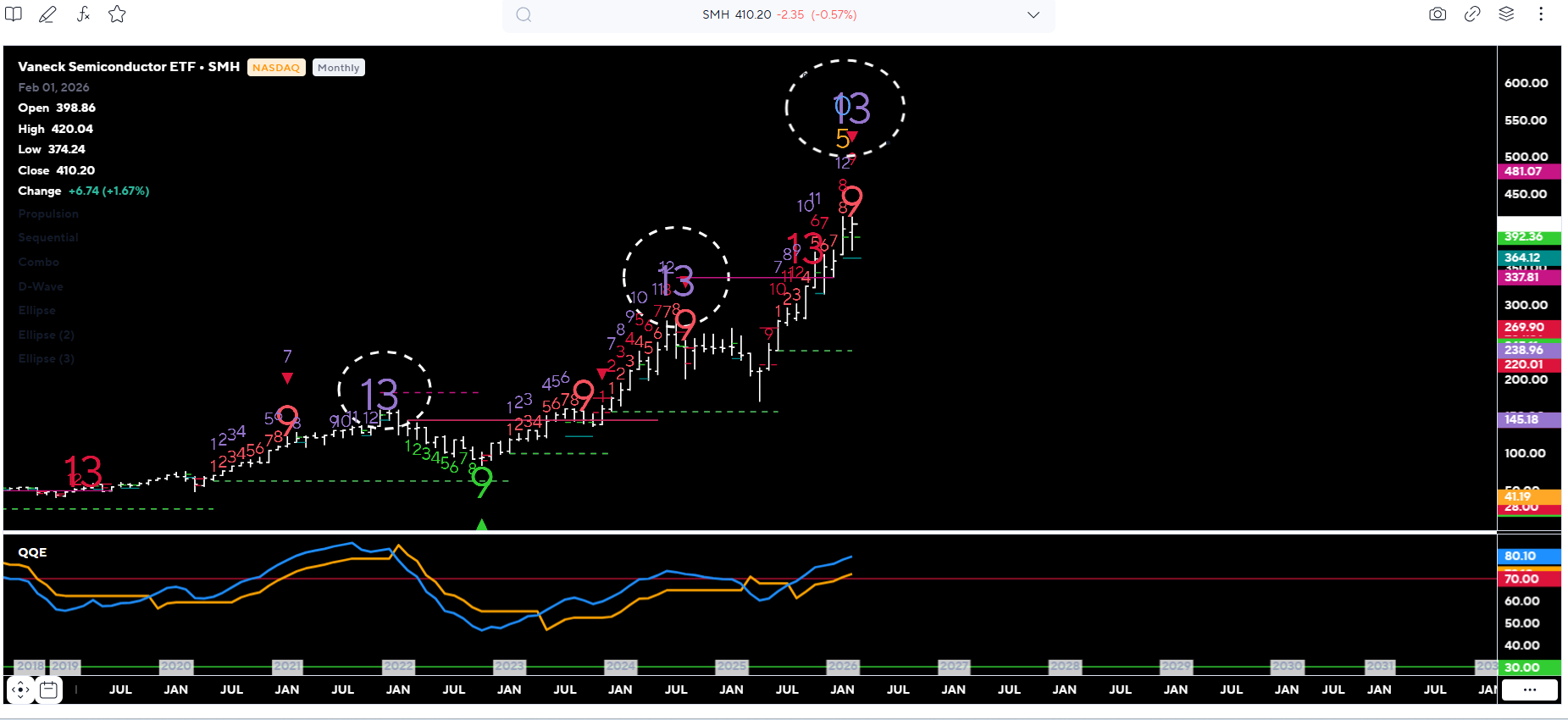
Task: Toggle the Propulsion indicator label
Action: point(48,214)
